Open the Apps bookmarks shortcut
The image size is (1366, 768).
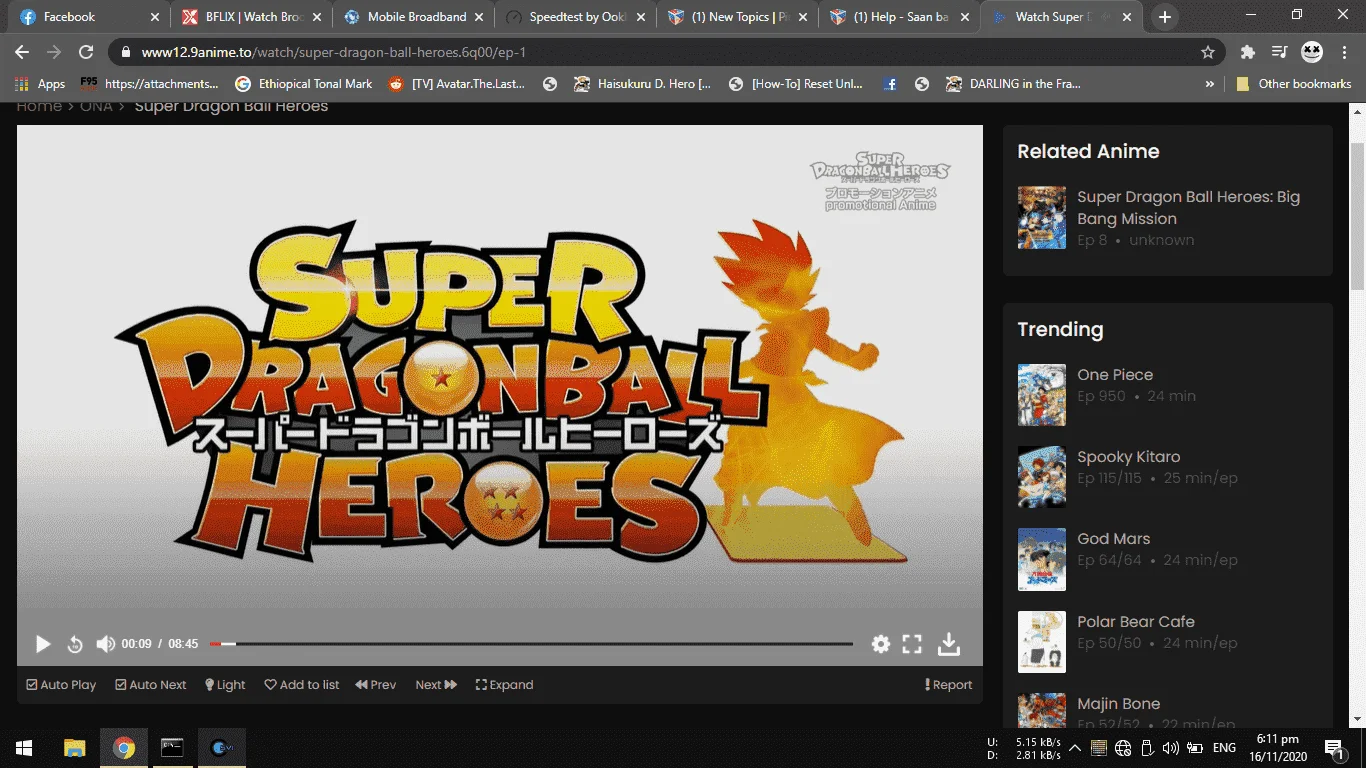40,84
